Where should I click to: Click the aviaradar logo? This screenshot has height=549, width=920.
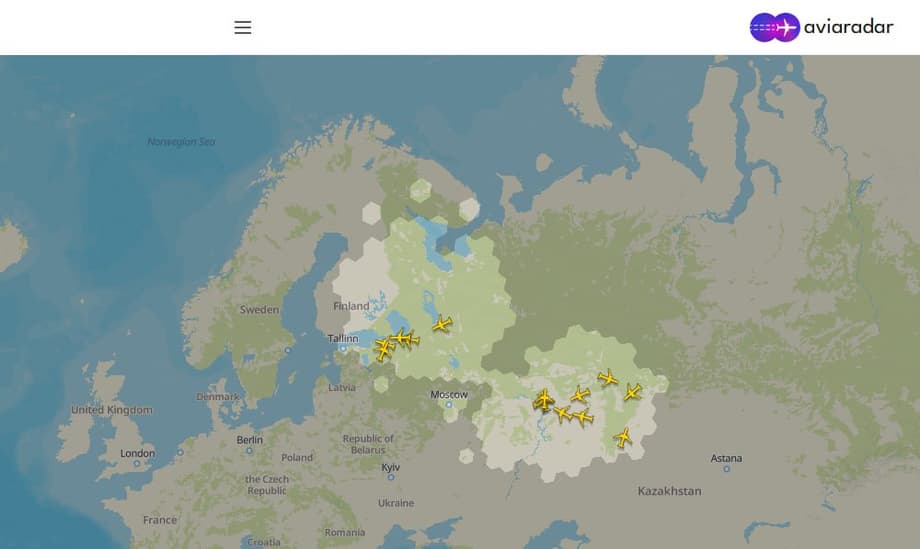(x=775, y=27)
